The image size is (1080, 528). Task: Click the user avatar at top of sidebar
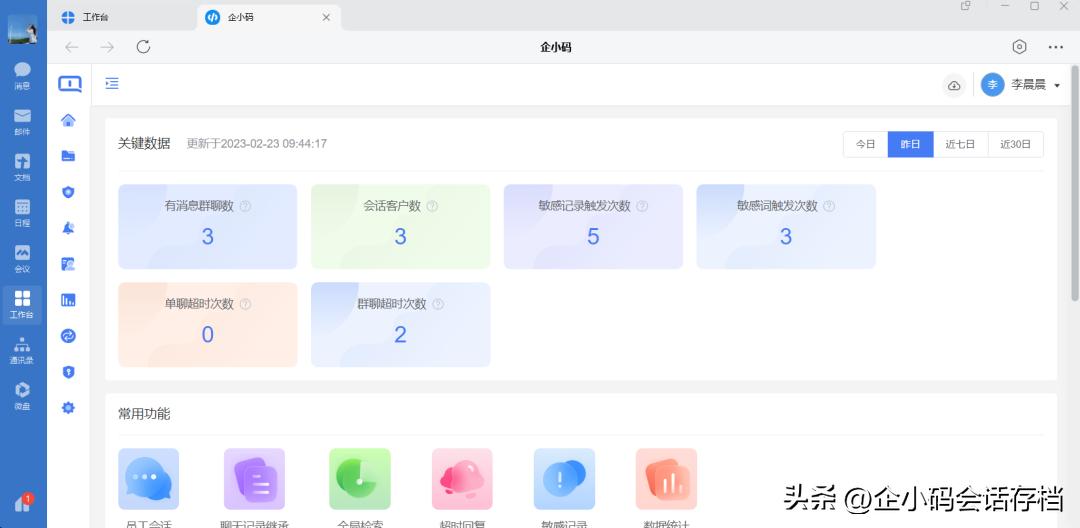tap(22, 30)
